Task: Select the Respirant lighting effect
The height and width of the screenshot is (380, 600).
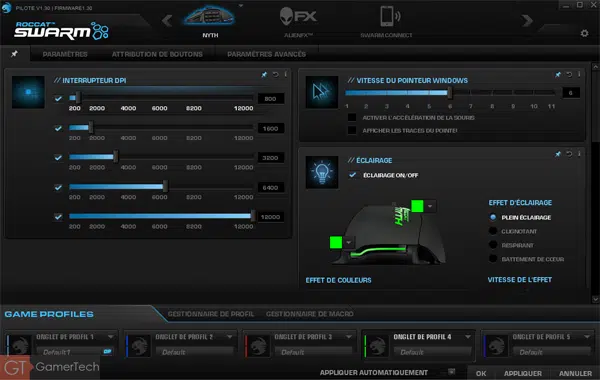Action: [493, 245]
